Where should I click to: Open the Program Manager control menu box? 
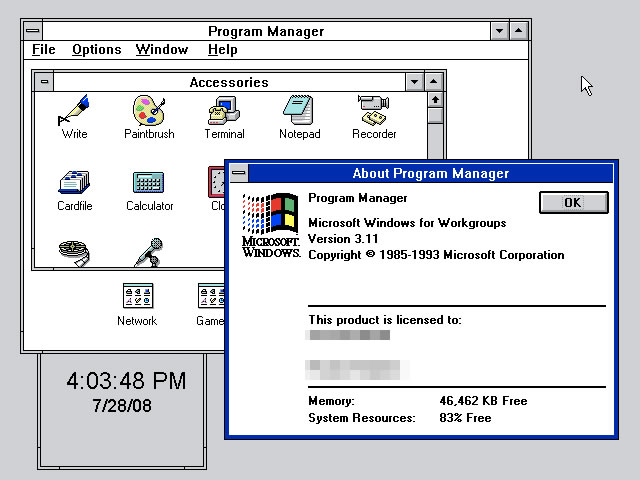pyautogui.click(x=32, y=30)
